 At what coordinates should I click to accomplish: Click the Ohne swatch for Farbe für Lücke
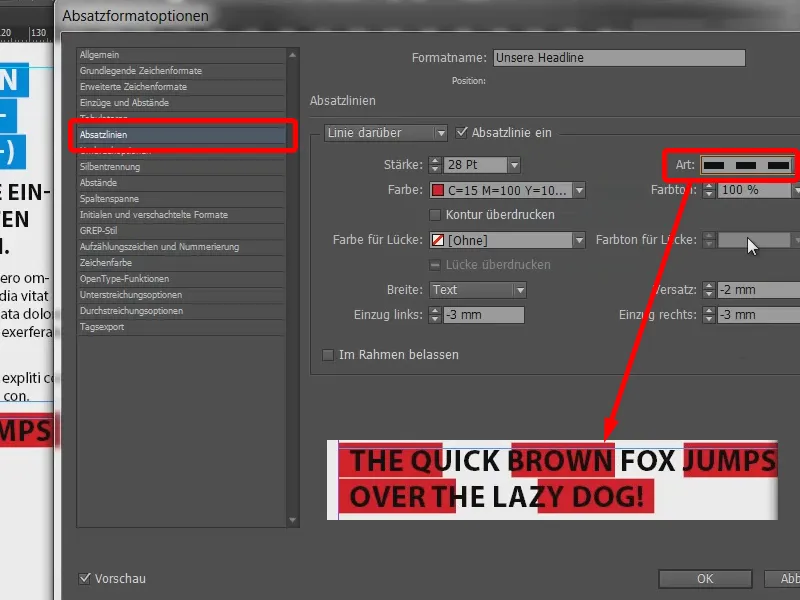438,240
